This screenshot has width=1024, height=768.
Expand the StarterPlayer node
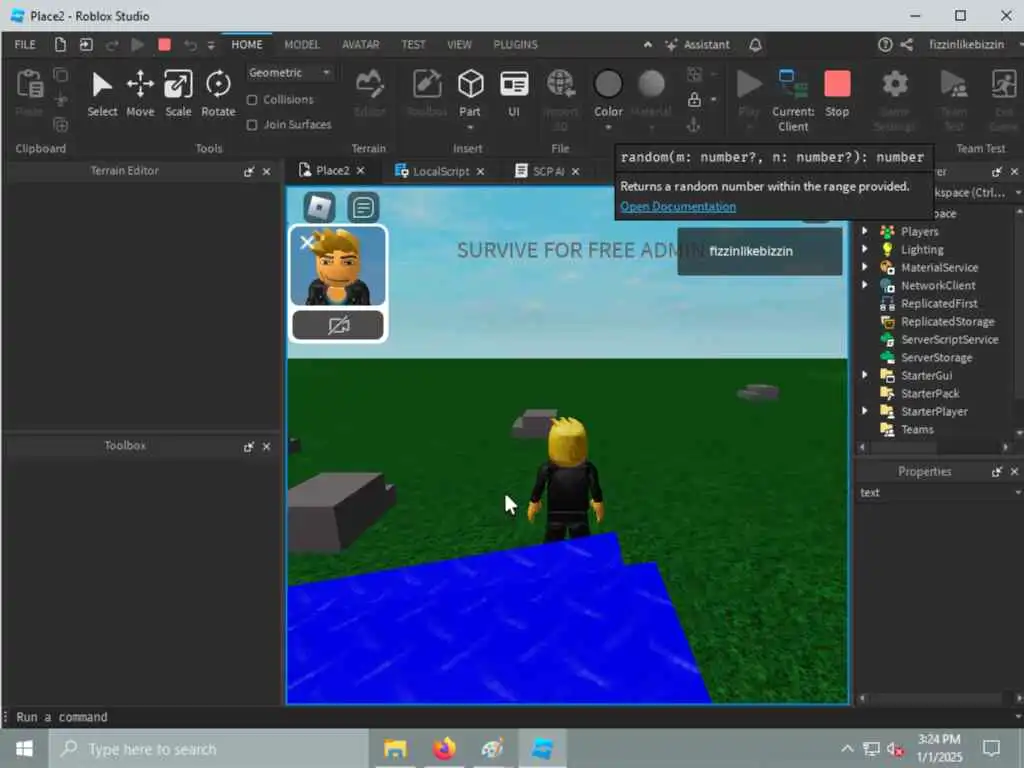pyautogui.click(x=865, y=411)
